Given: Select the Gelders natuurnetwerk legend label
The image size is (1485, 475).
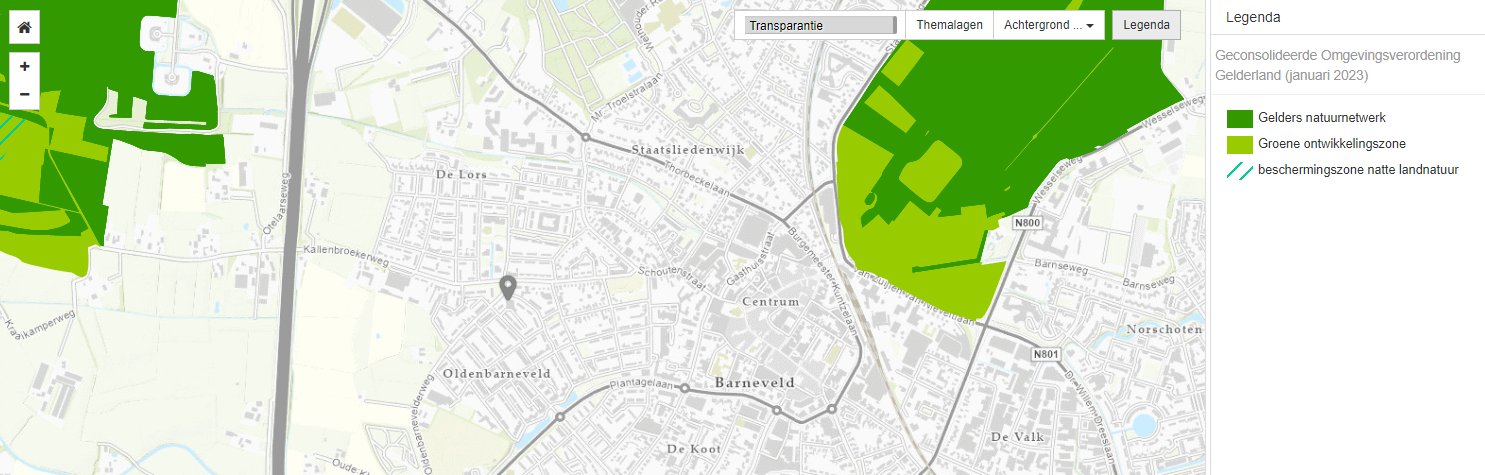Looking at the screenshot, I should (1321, 118).
